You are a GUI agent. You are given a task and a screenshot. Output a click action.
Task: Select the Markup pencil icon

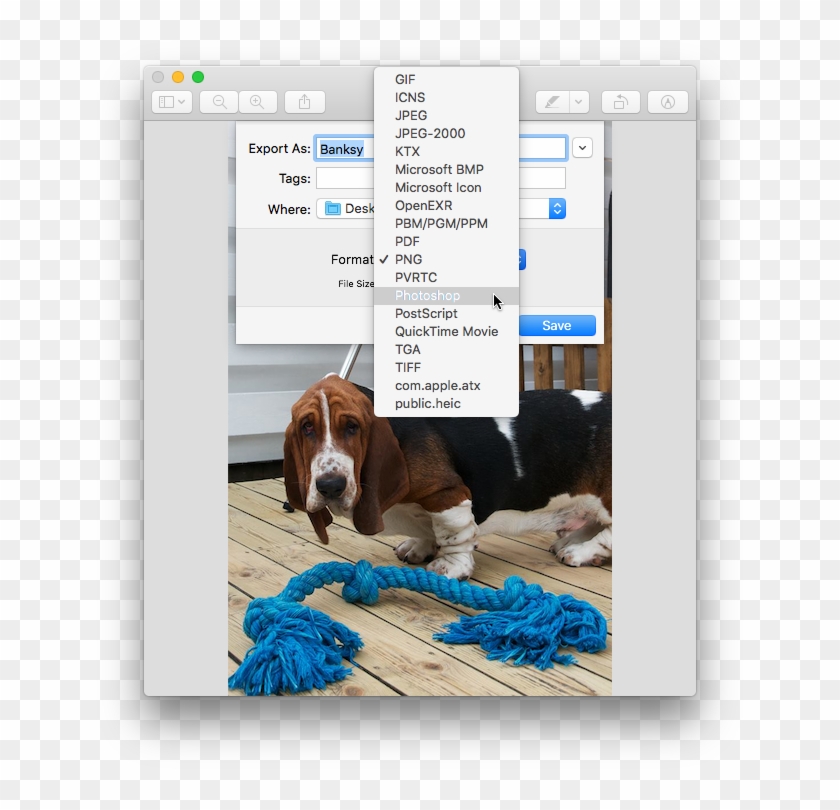(551, 101)
